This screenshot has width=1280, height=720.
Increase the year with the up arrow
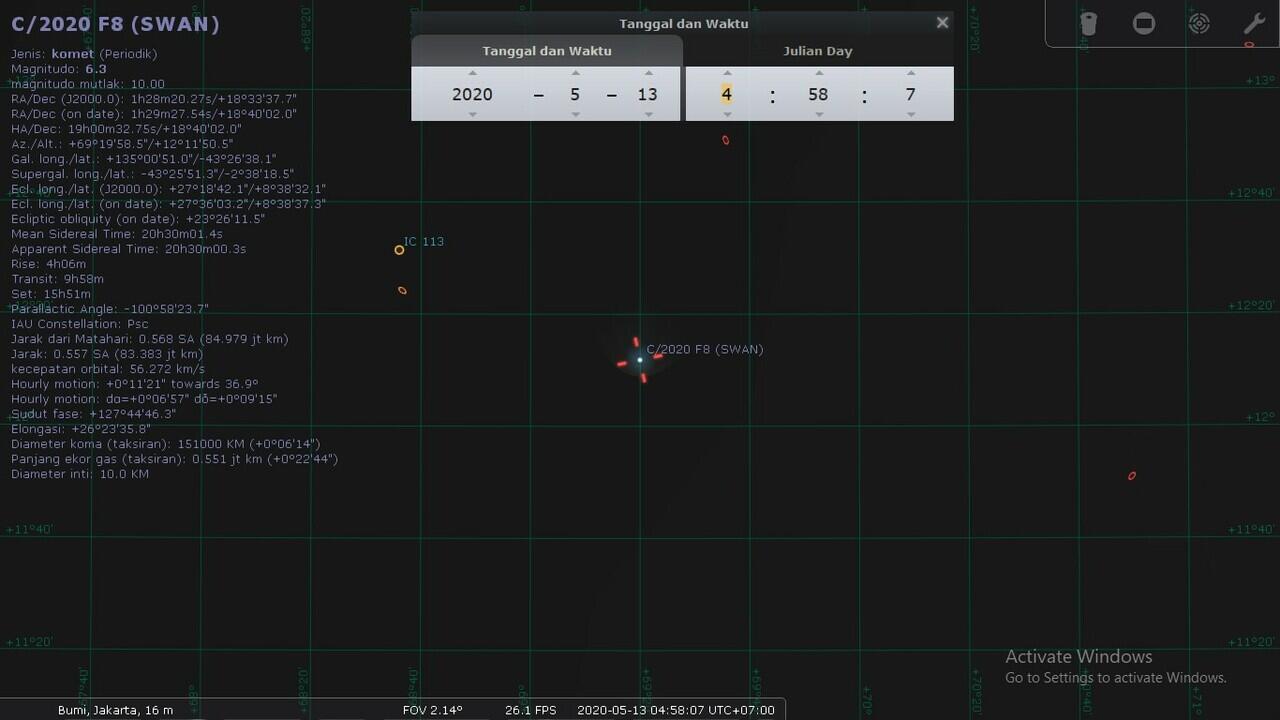[472, 73]
